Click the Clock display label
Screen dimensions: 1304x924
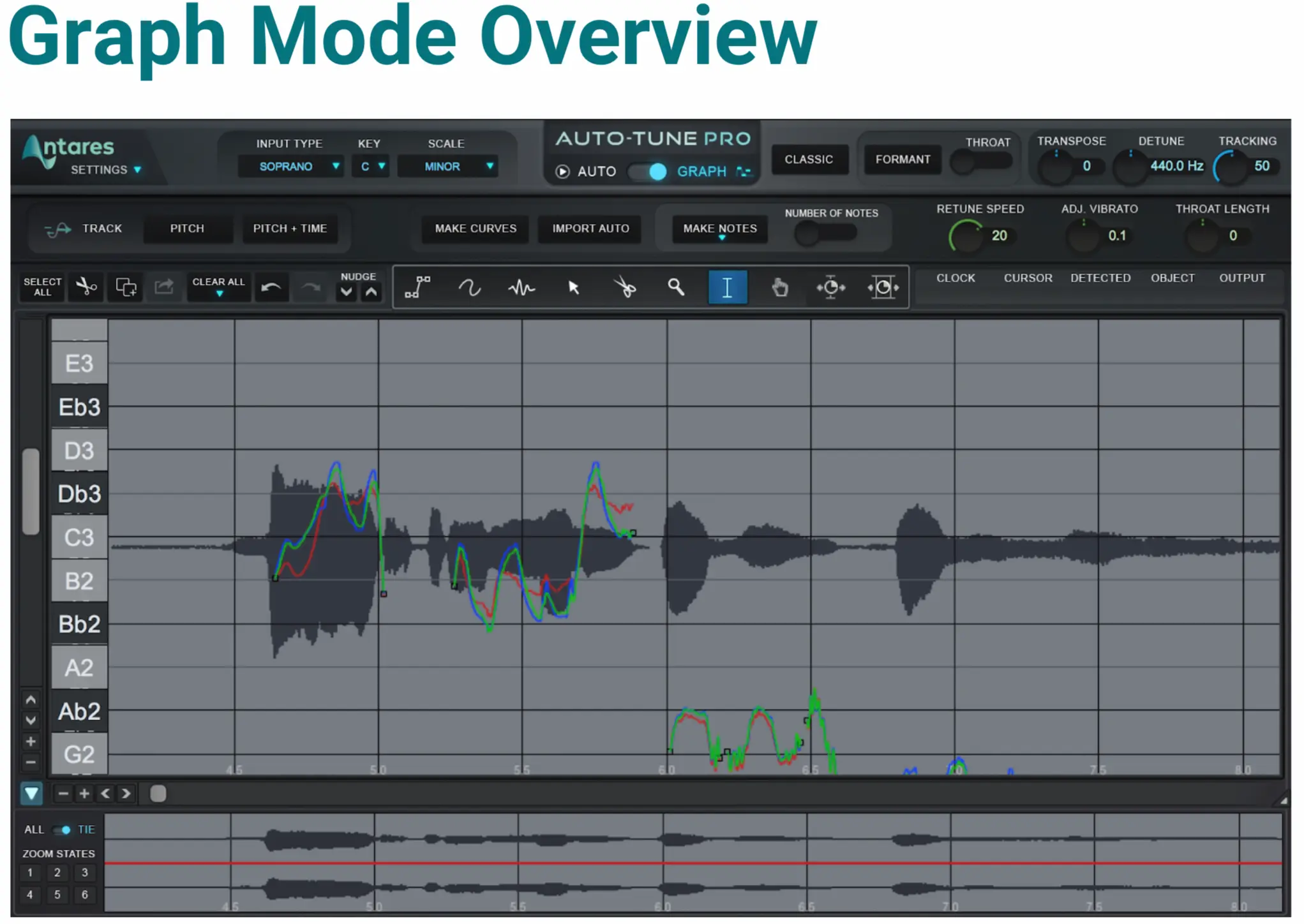point(956,279)
